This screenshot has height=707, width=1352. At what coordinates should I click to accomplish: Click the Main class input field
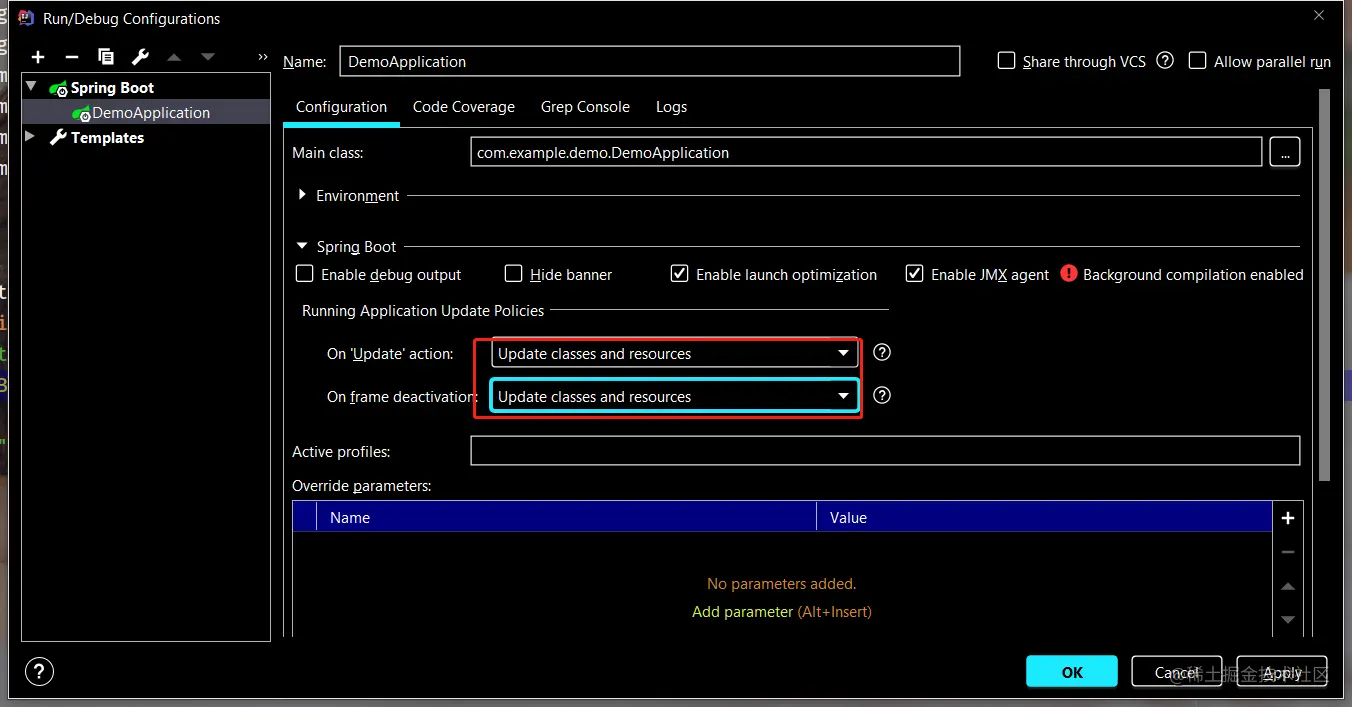point(866,152)
